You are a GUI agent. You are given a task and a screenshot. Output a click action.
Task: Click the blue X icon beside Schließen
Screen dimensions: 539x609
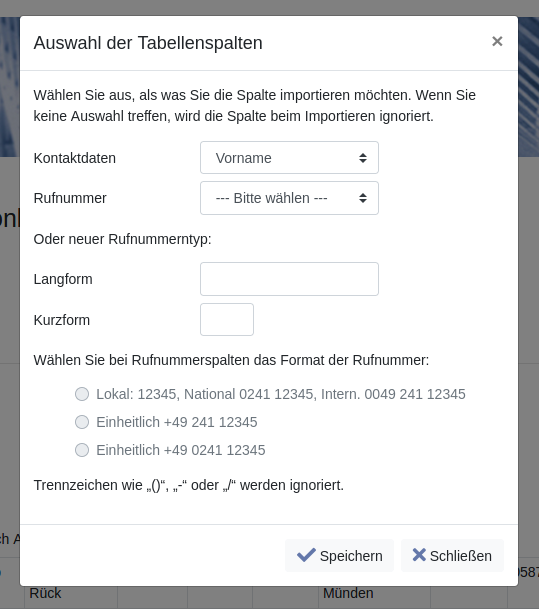point(419,555)
